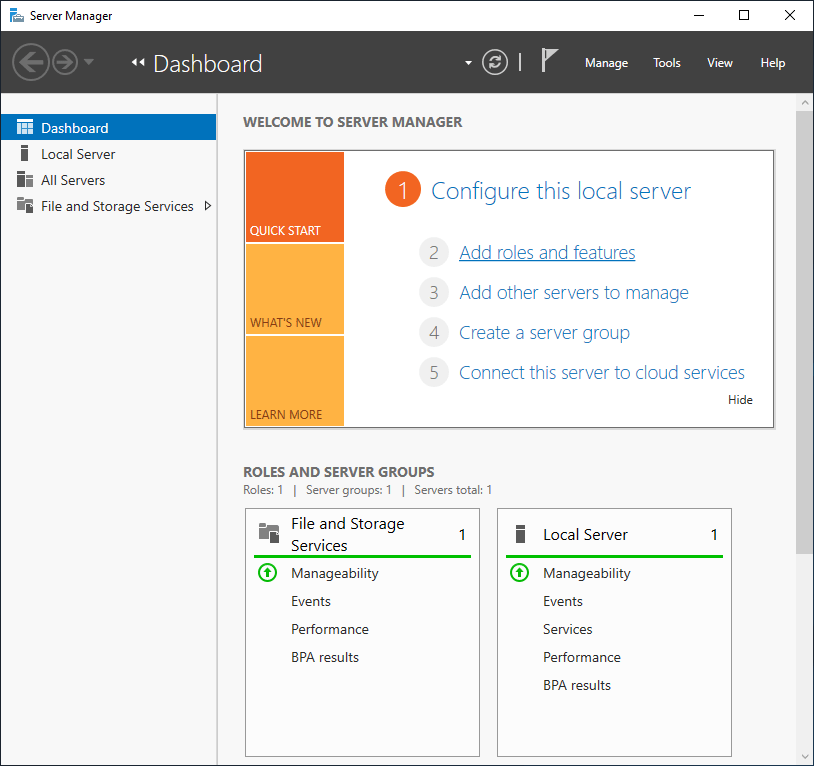
Task: Open notifications via the flag icon
Action: pyautogui.click(x=548, y=61)
